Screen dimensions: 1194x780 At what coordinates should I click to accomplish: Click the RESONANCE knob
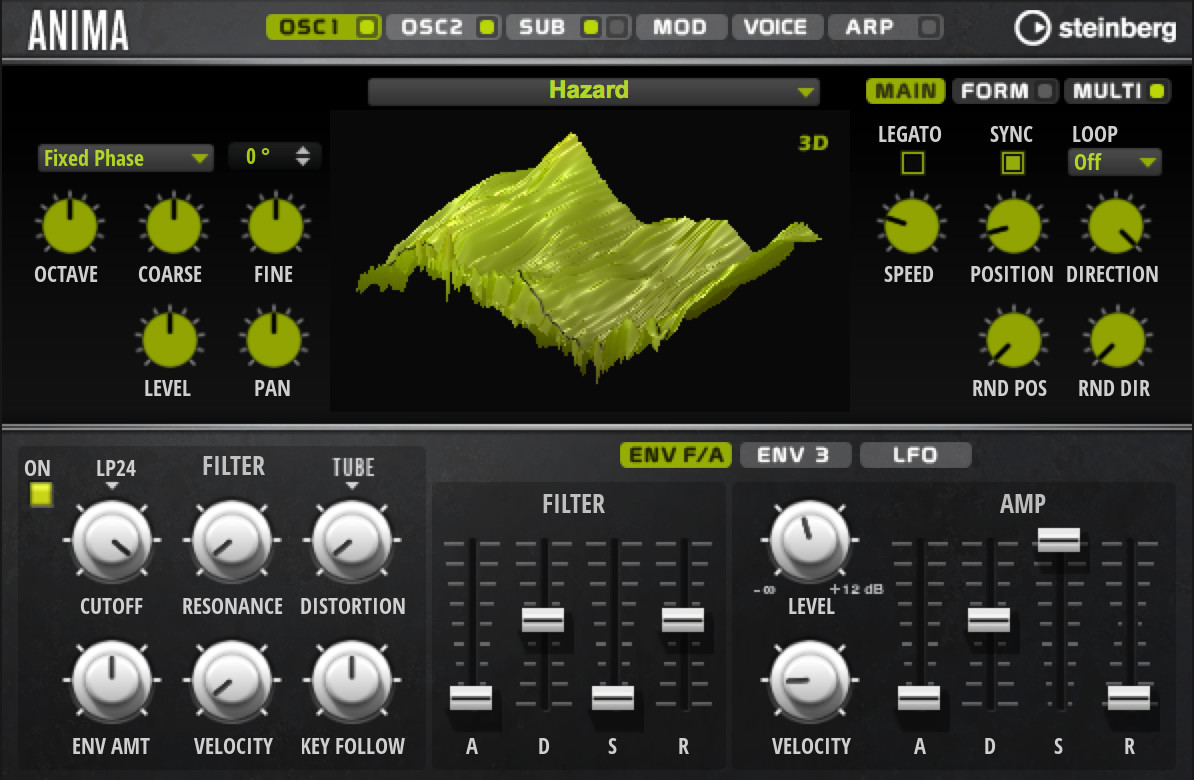coord(231,541)
